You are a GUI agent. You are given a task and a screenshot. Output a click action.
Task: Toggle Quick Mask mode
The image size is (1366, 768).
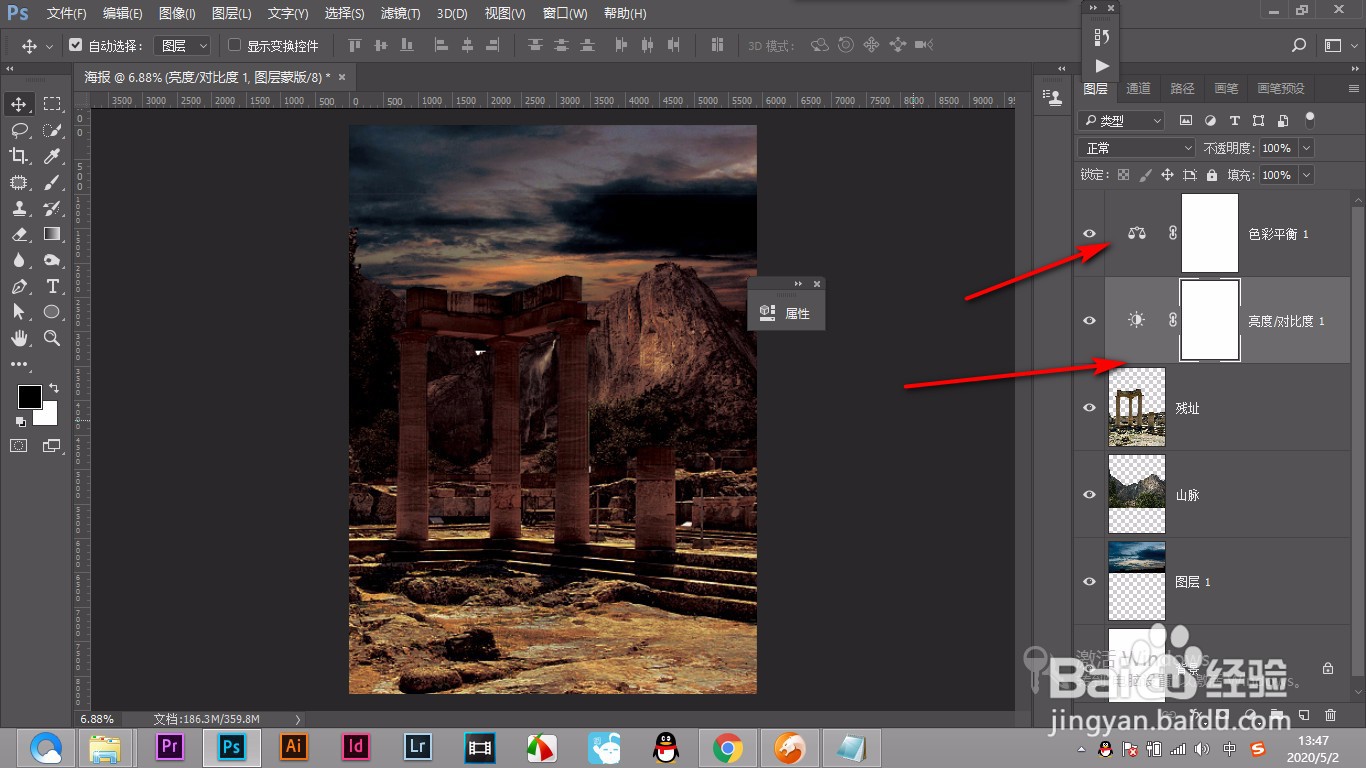[x=19, y=446]
